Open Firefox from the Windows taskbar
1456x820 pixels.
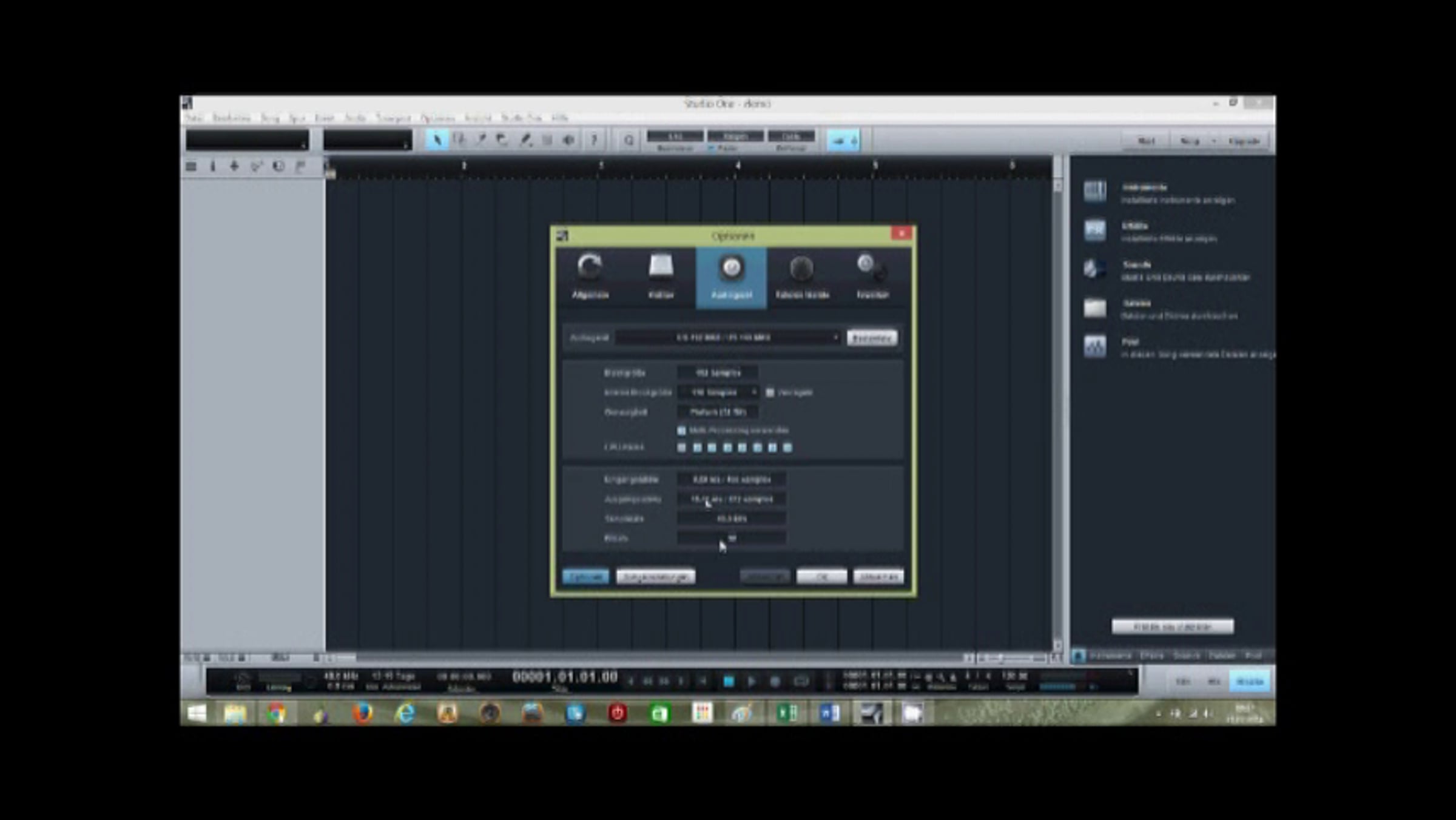(362, 713)
